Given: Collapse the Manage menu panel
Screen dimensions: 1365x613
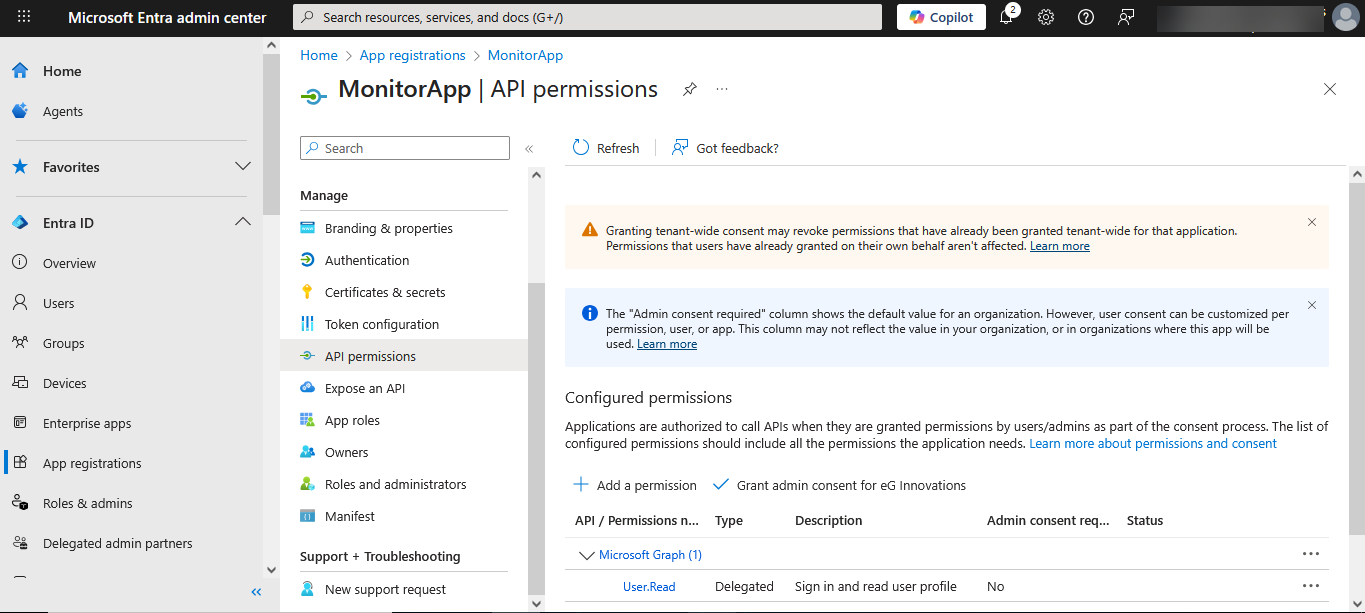Looking at the screenshot, I should tap(529, 149).
